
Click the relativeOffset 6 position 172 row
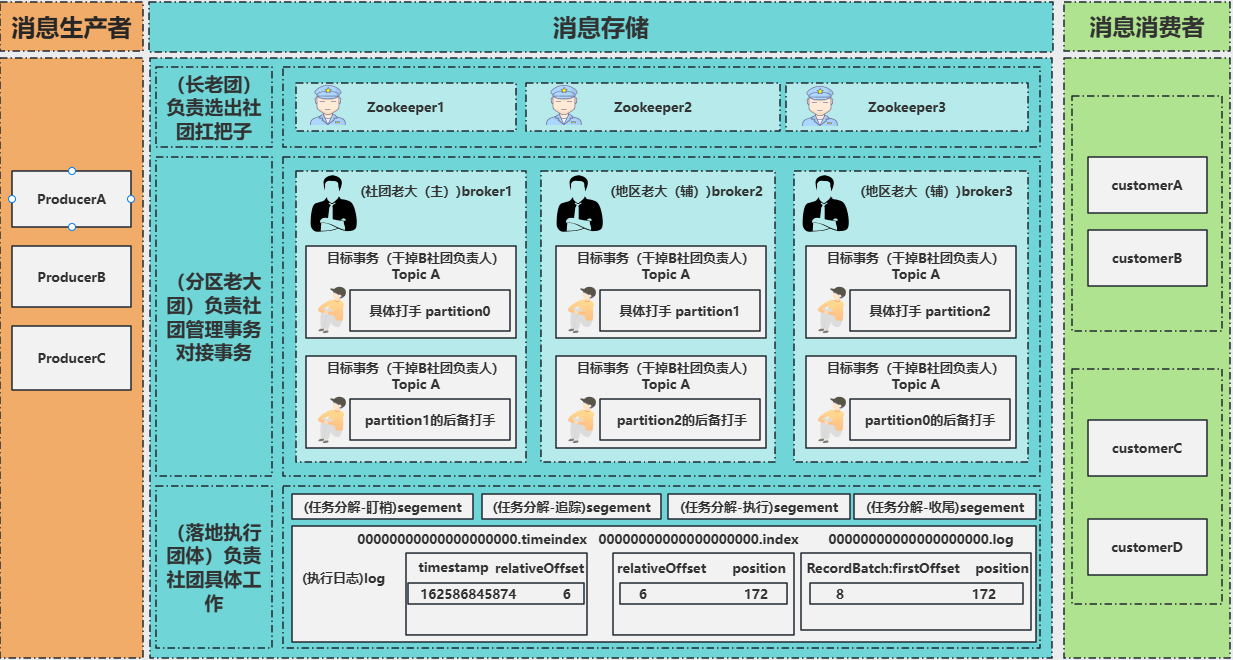point(704,594)
